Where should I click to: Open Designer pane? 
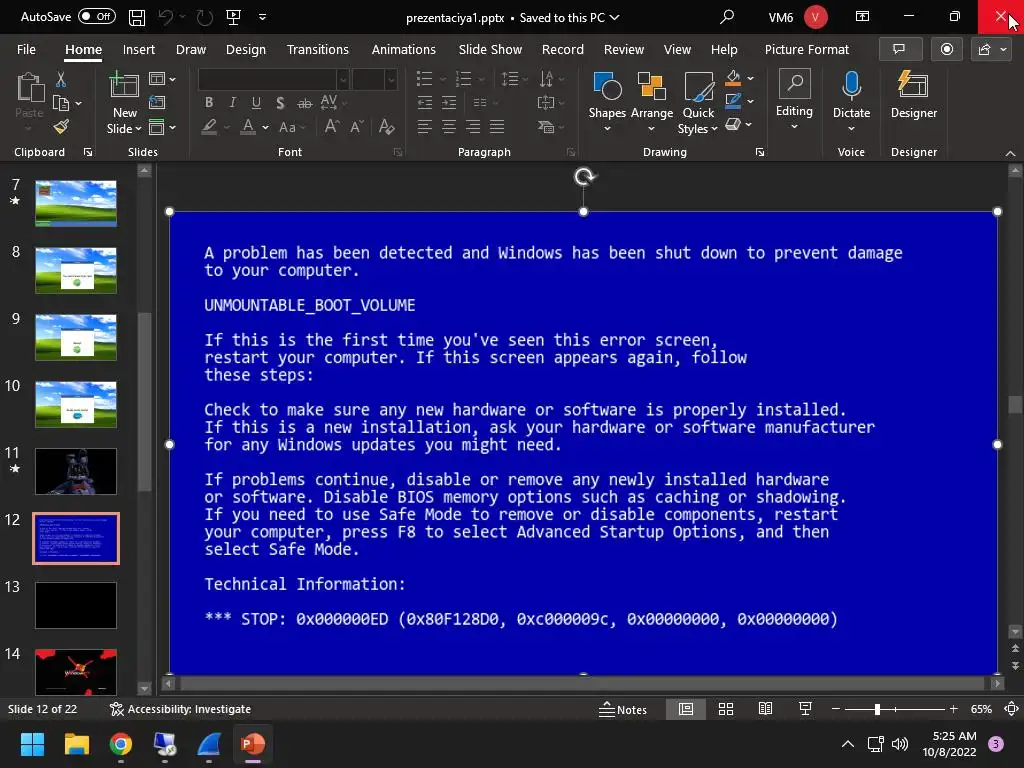pos(914,95)
